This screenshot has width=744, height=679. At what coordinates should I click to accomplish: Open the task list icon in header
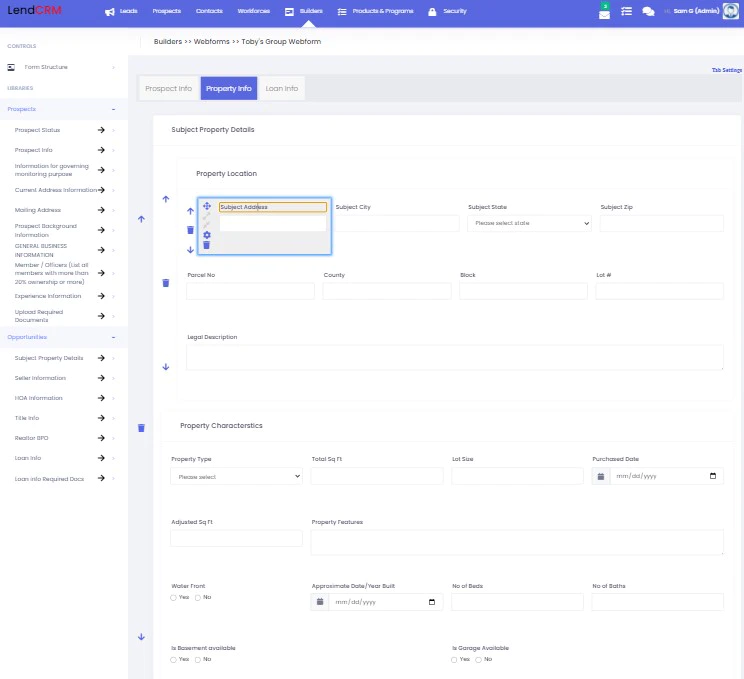tap(626, 11)
